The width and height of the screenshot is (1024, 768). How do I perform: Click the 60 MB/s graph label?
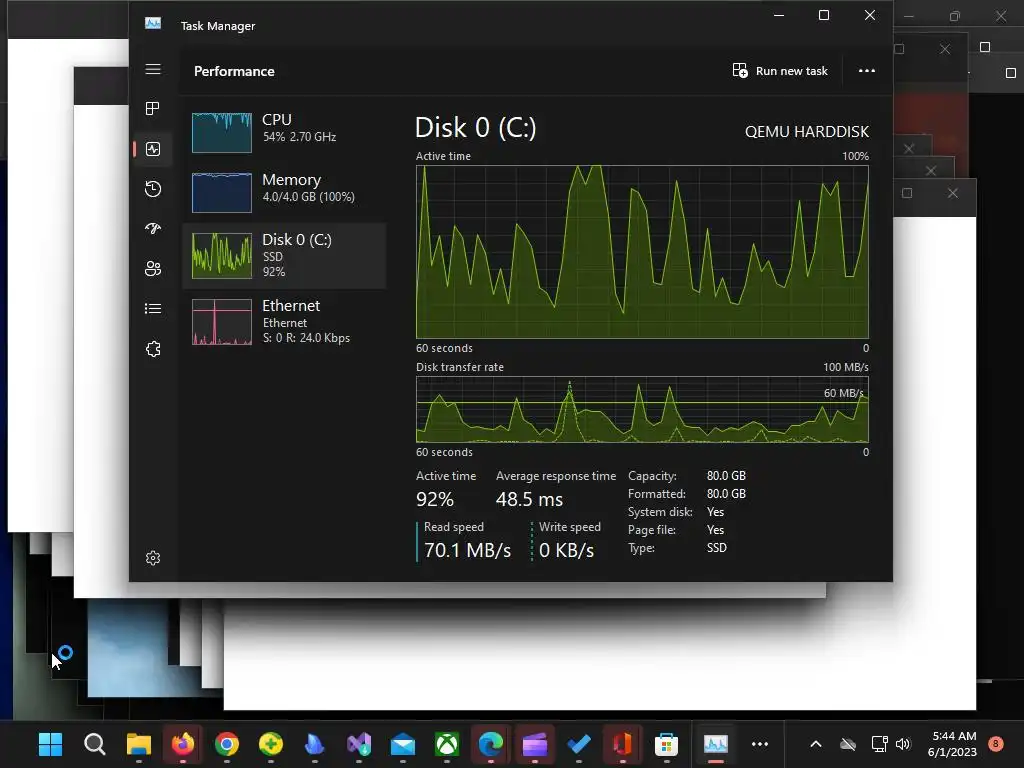coord(843,393)
